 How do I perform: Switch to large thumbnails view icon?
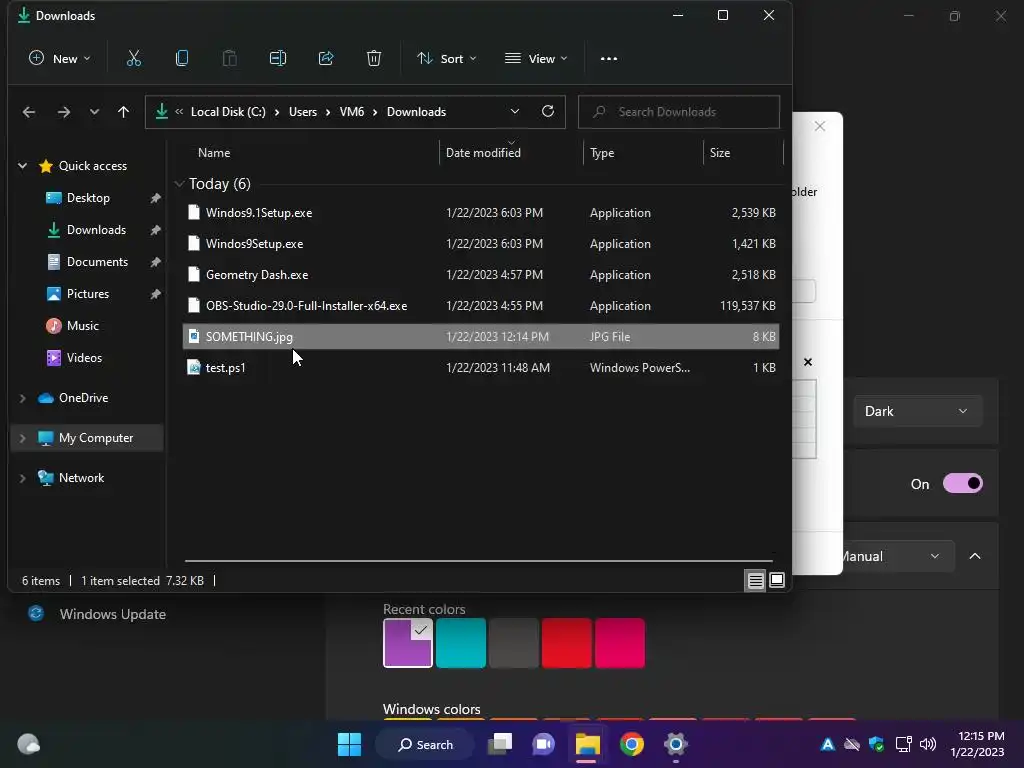tap(777, 581)
